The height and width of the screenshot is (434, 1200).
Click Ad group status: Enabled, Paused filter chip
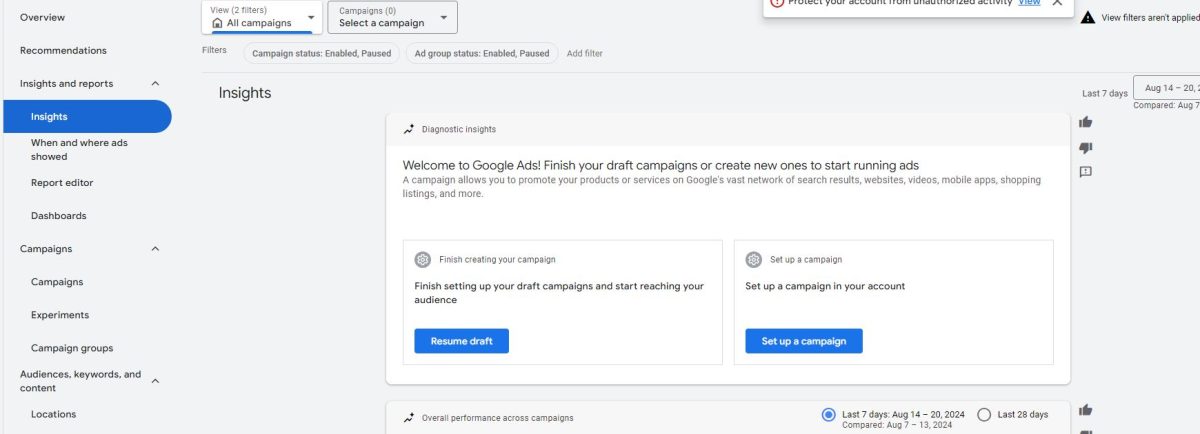coord(482,53)
